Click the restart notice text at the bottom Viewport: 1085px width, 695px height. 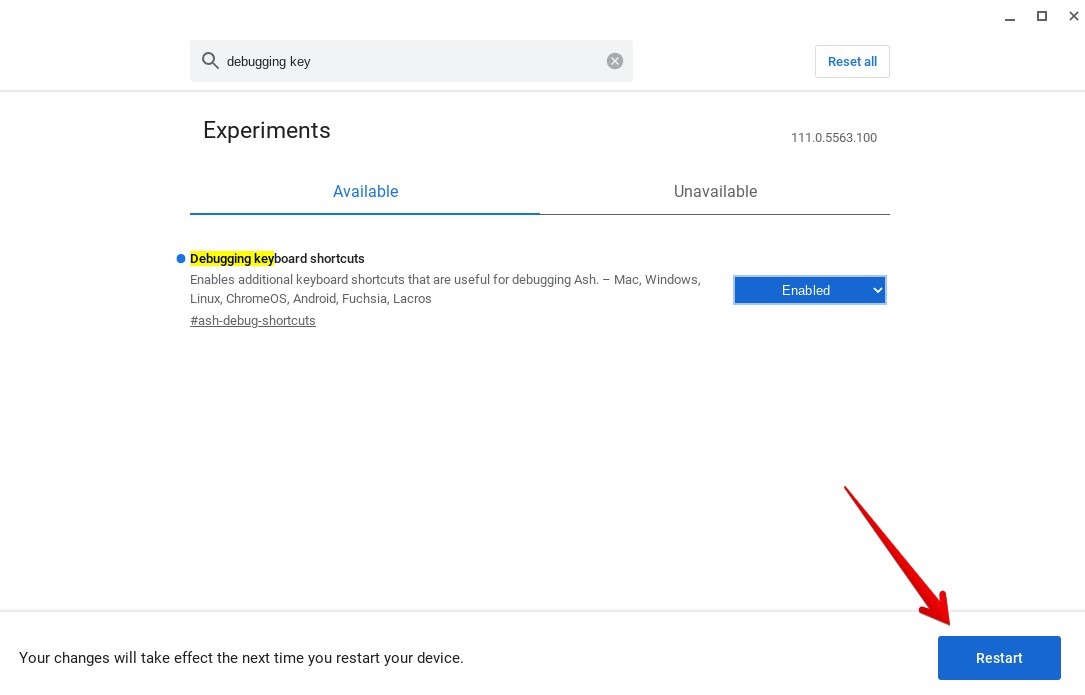point(242,658)
